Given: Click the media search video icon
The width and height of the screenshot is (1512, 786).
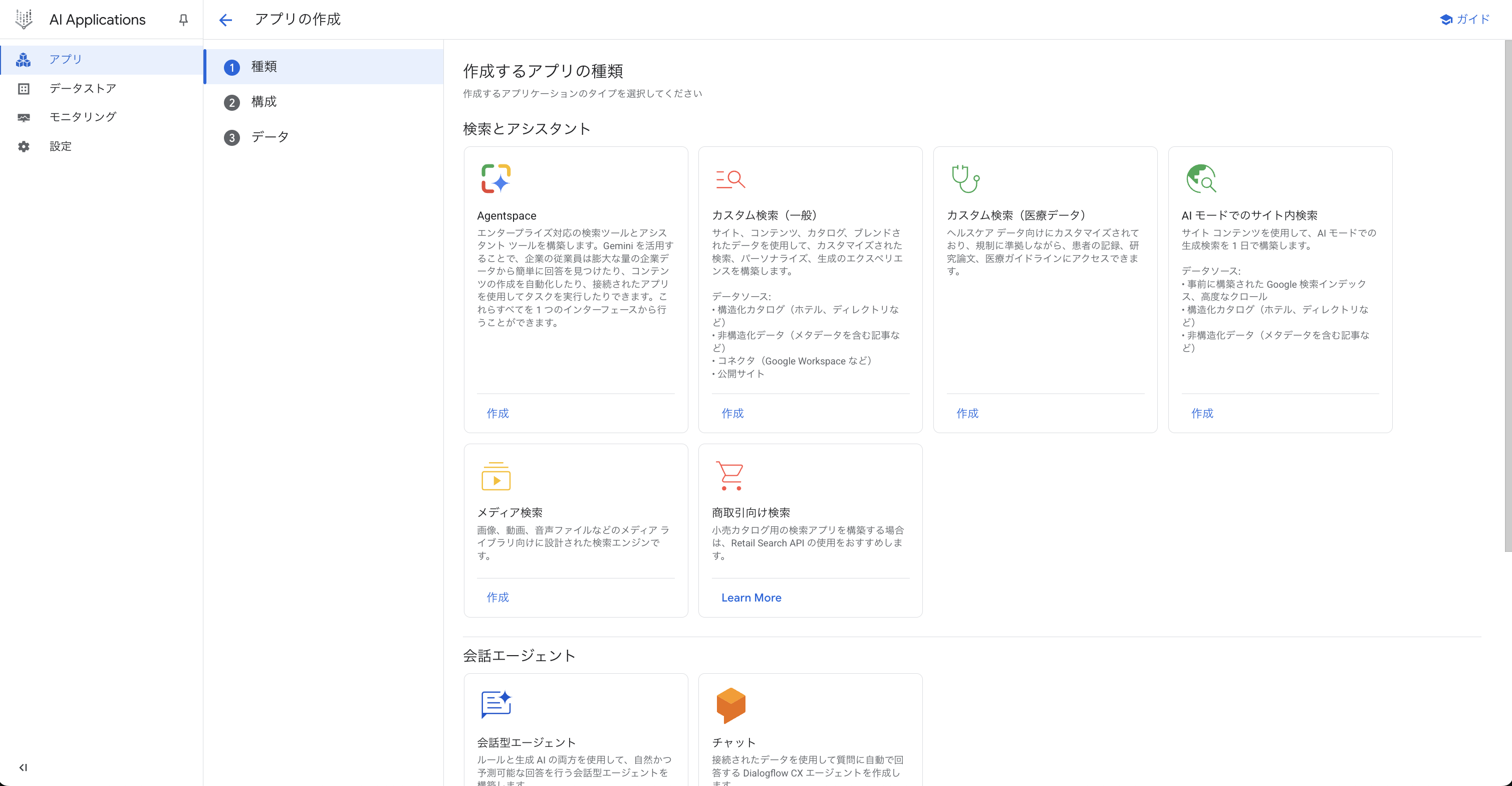Looking at the screenshot, I should [495, 476].
